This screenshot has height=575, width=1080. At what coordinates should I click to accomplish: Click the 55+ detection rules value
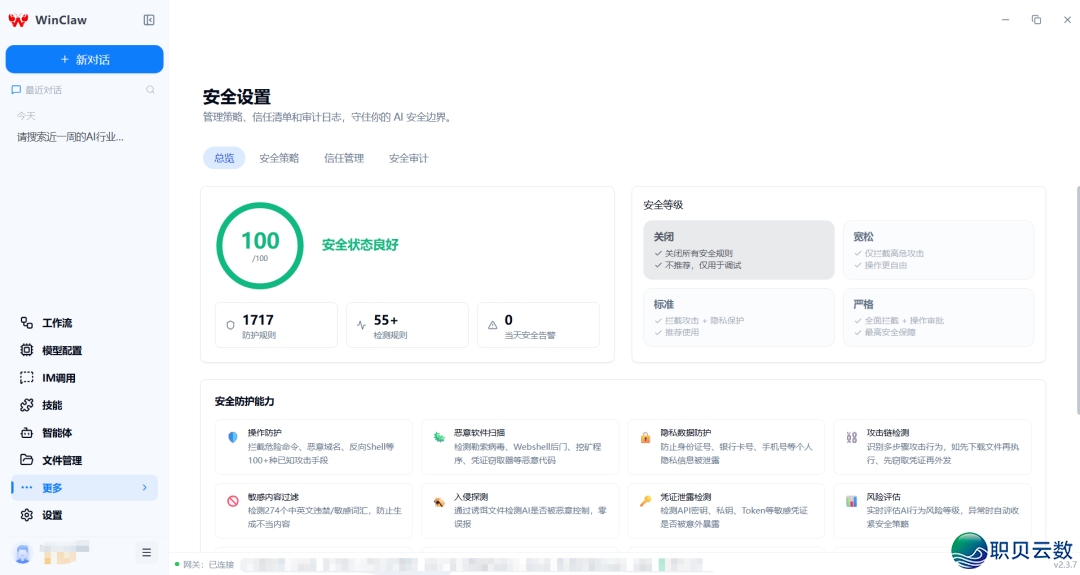pos(386,320)
